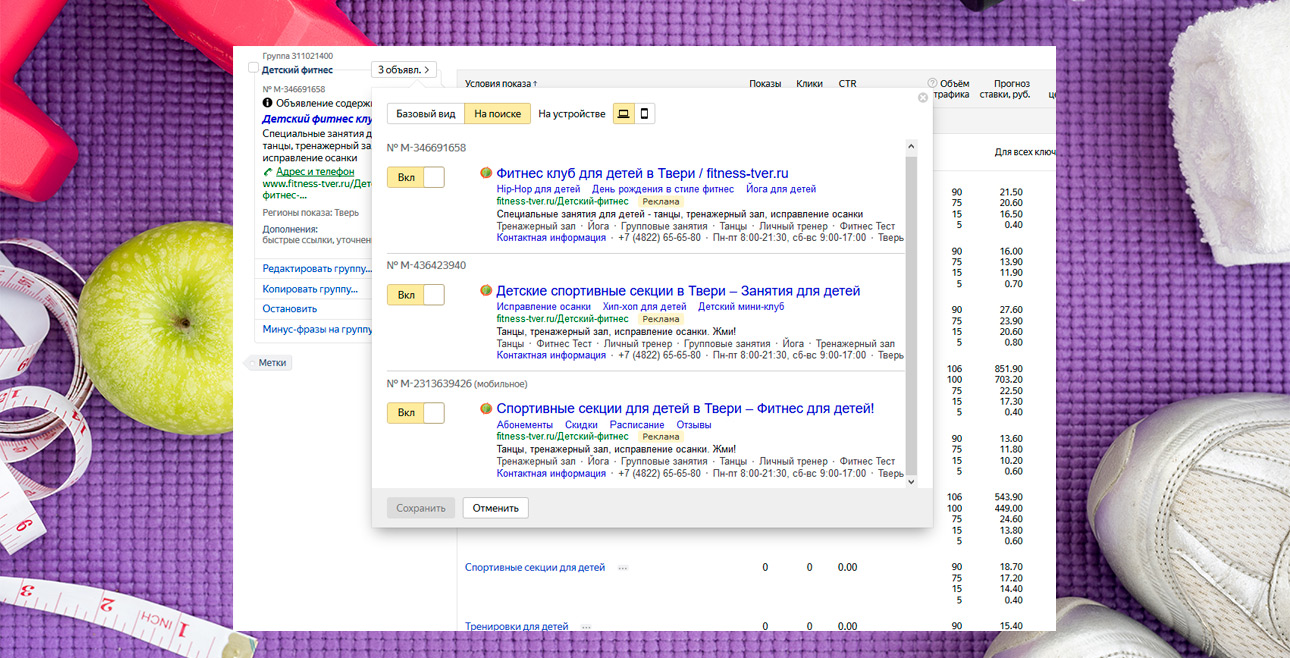Image resolution: width=1290 pixels, height=658 pixels.
Task: Check the Детский фитнес group checkbox
Action: point(253,69)
